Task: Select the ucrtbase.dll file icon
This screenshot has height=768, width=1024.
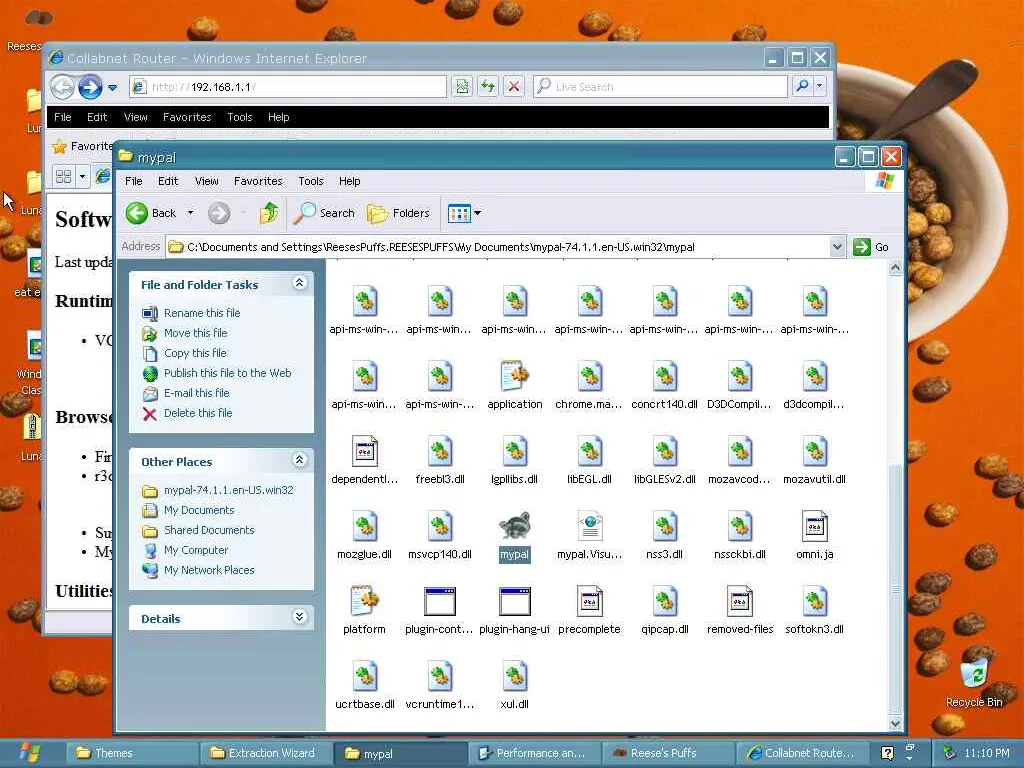Action: (x=364, y=677)
